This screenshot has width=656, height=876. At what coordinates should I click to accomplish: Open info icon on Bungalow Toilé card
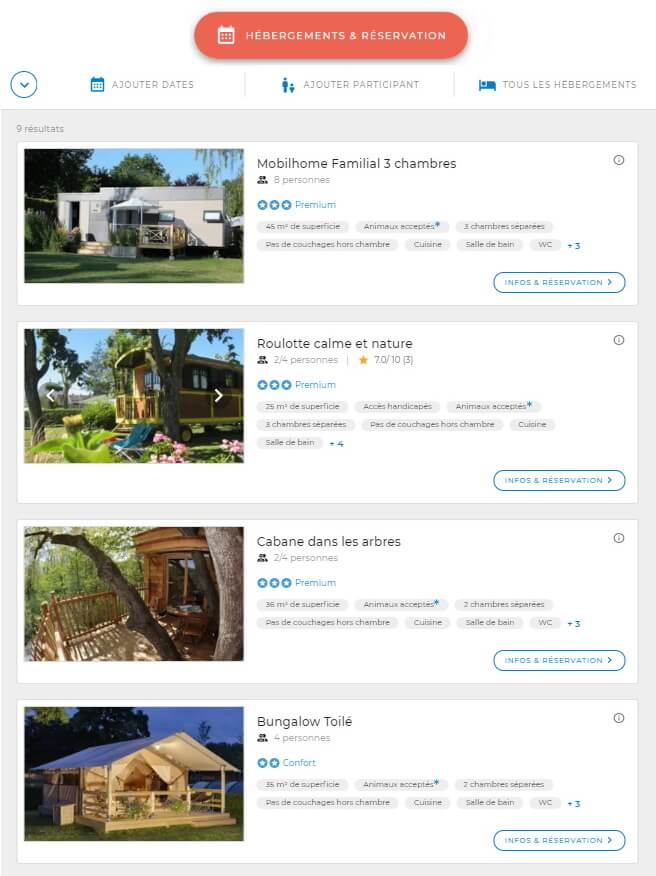[x=619, y=718]
